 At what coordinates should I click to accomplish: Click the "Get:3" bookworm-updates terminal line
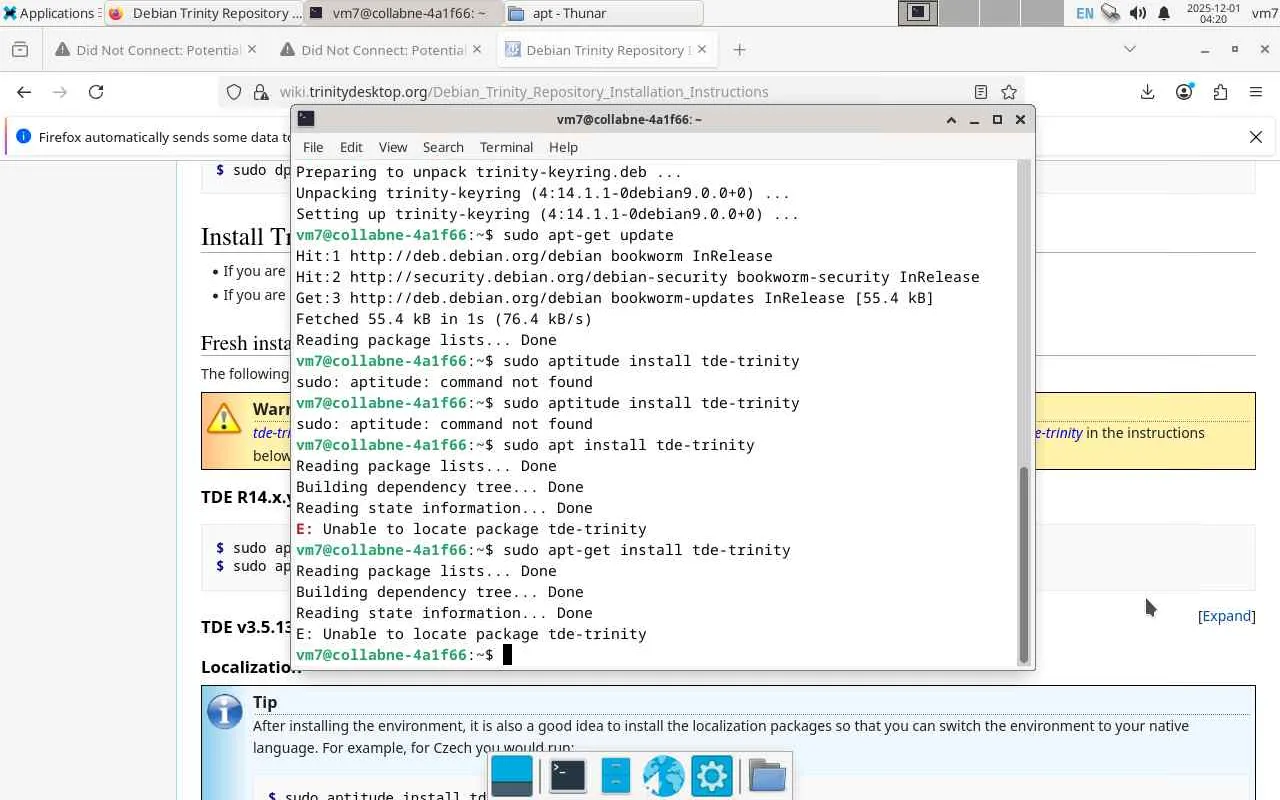(615, 298)
